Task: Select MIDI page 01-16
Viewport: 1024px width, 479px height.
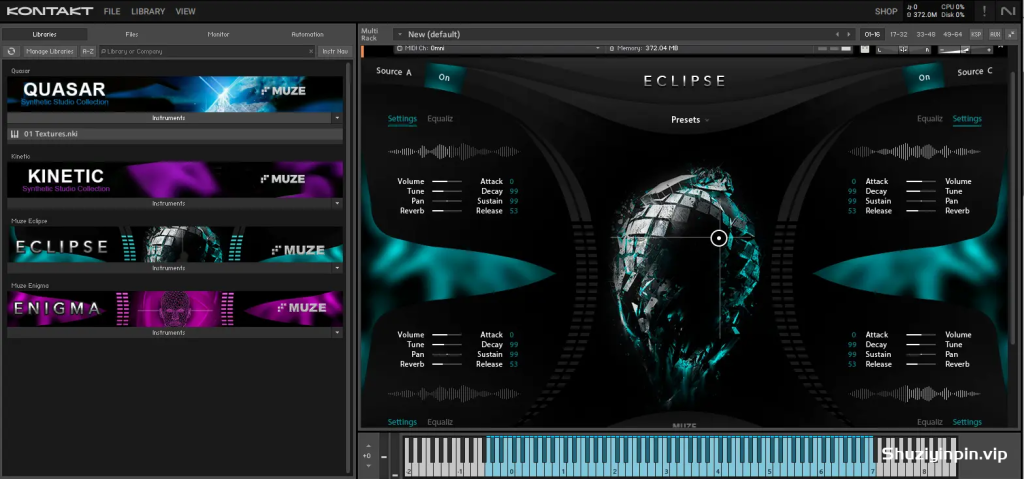Action: click(x=872, y=34)
